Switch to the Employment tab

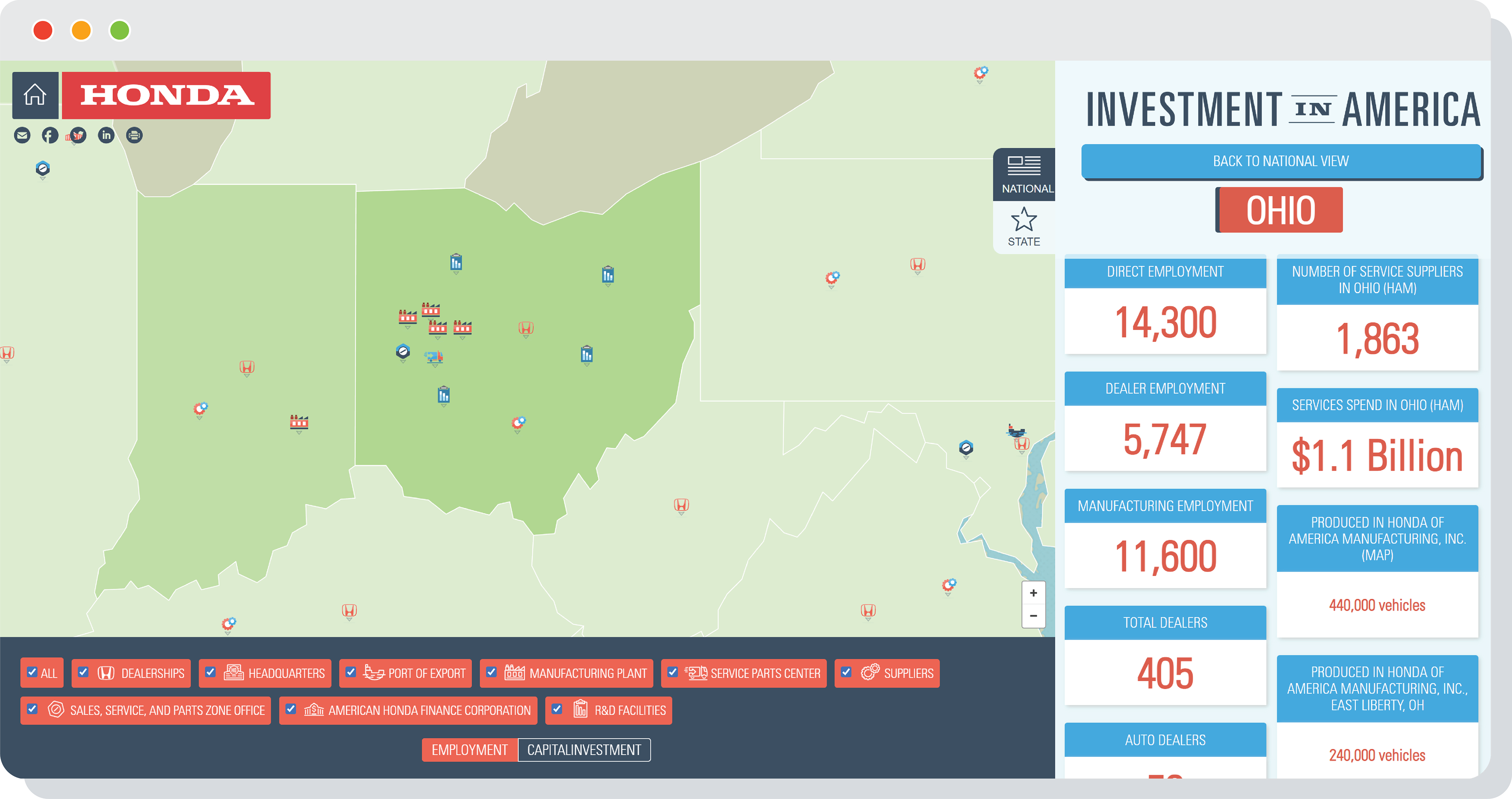click(470, 750)
